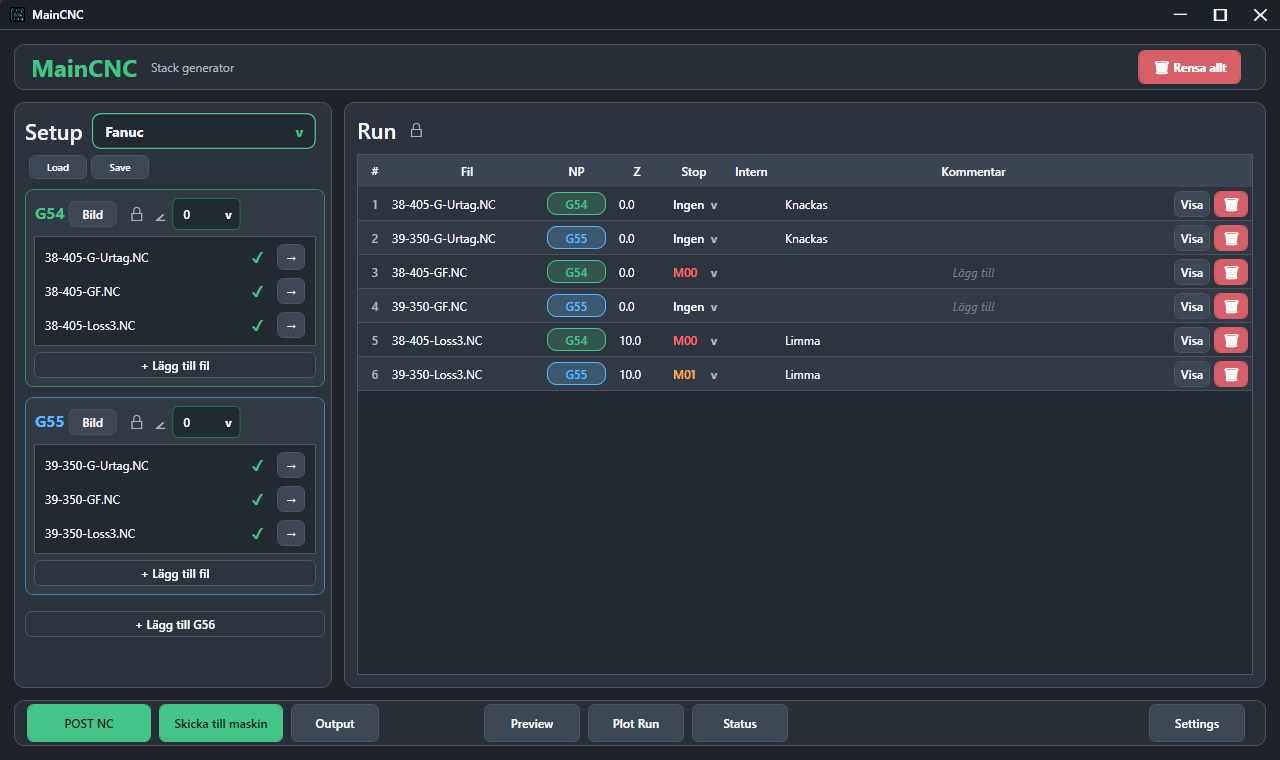The height and width of the screenshot is (760, 1280).
Task: Open Settings
Action: pyautogui.click(x=1197, y=723)
